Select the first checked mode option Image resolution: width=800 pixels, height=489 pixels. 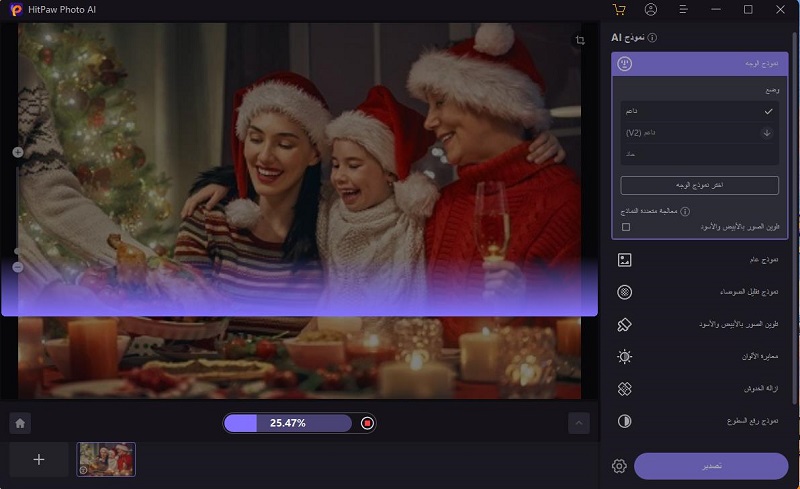tap(699, 111)
